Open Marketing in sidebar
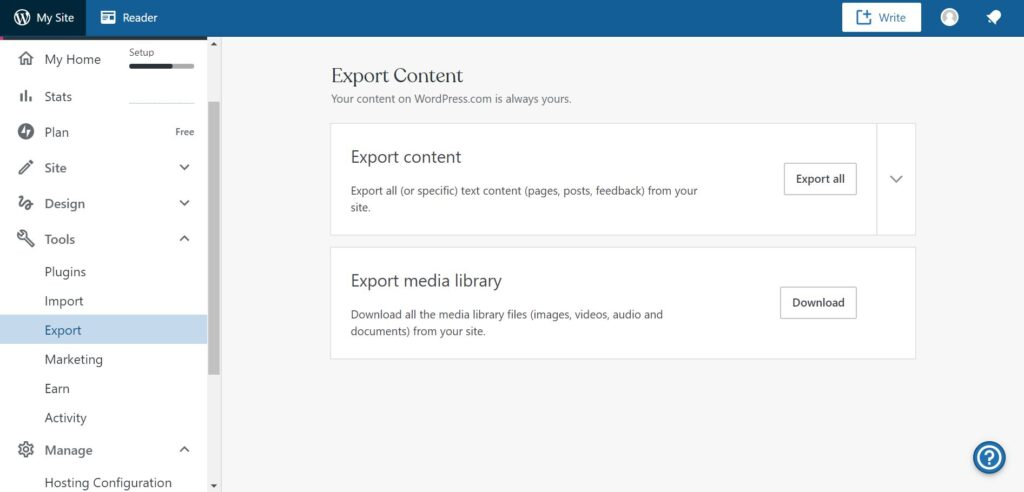The height and width of the screenshot is (492, 1024). (x=74, y=359)
